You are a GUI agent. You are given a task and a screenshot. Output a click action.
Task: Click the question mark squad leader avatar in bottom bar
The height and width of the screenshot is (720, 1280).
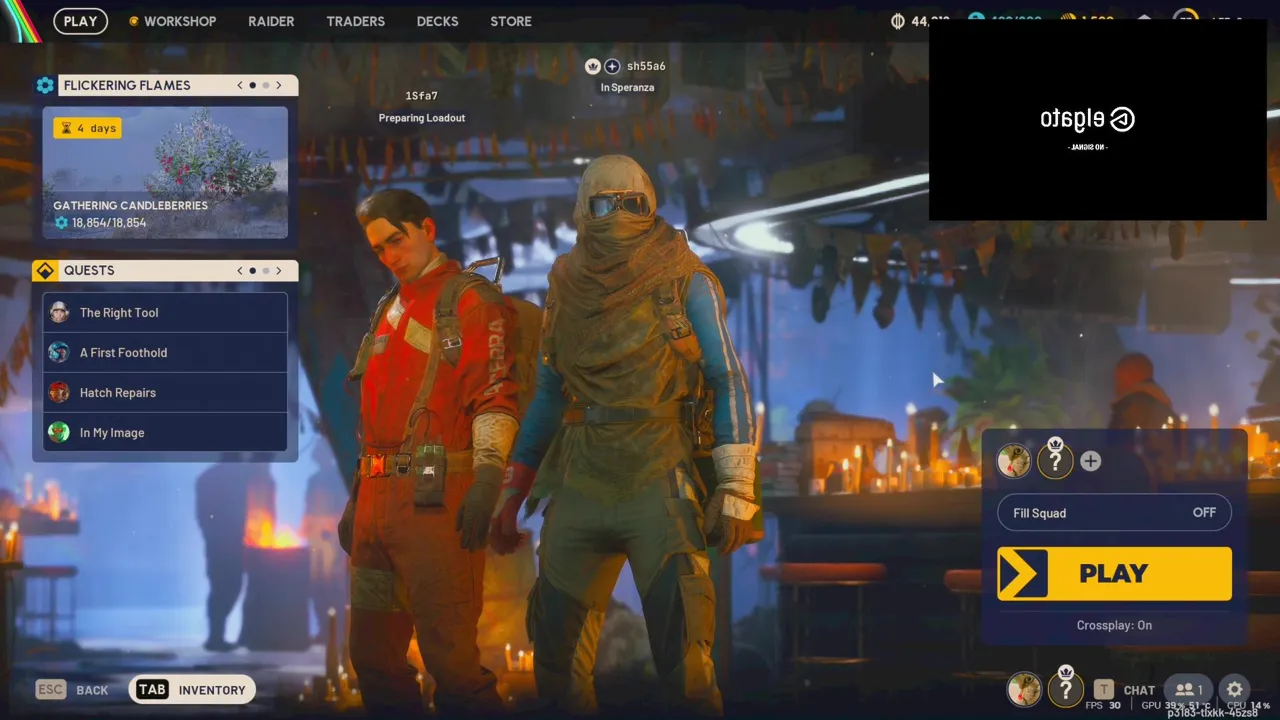tap(1066, 688)
